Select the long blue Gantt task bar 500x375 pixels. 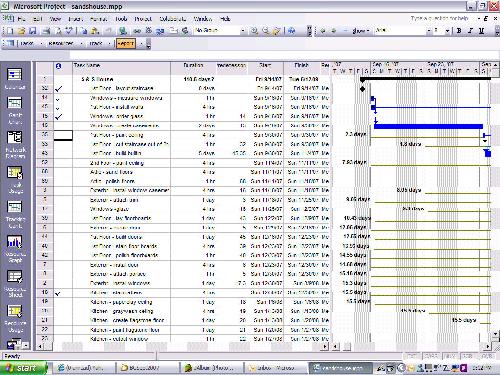428,126
